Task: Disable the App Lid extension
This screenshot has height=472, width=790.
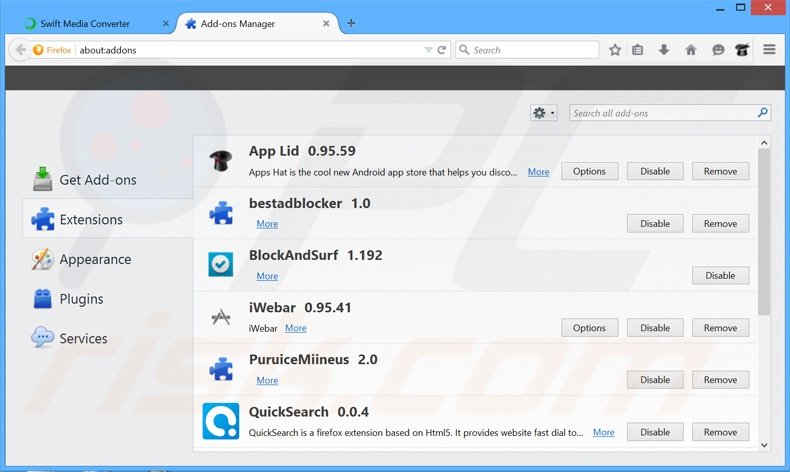Action: (x=655, y=171)
